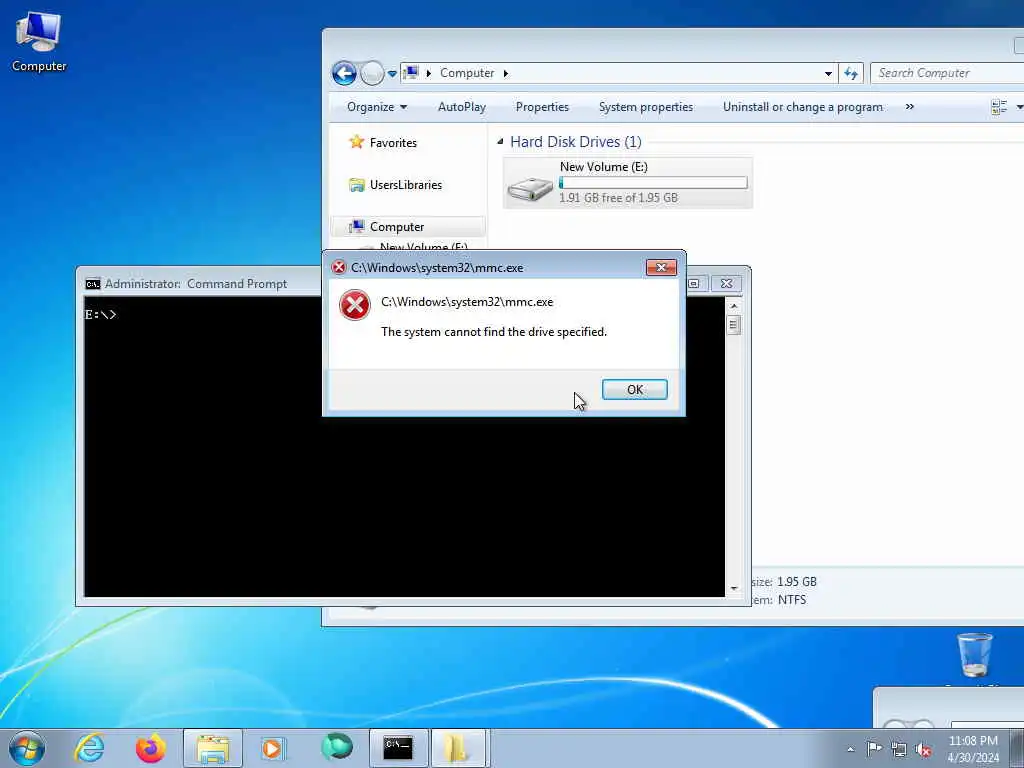Show more toolbar commands via double chevron
1024x768 pixels.
pyautogui.click(x=909, y=107)
